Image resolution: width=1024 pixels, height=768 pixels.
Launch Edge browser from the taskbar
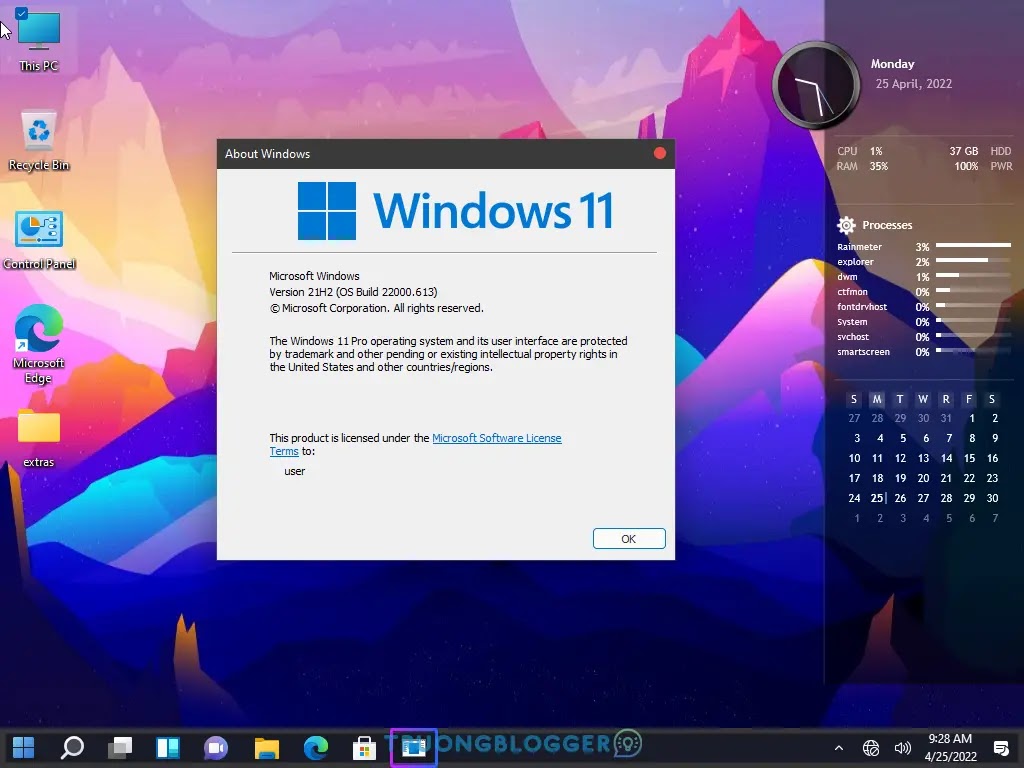[x=315, y=747]
